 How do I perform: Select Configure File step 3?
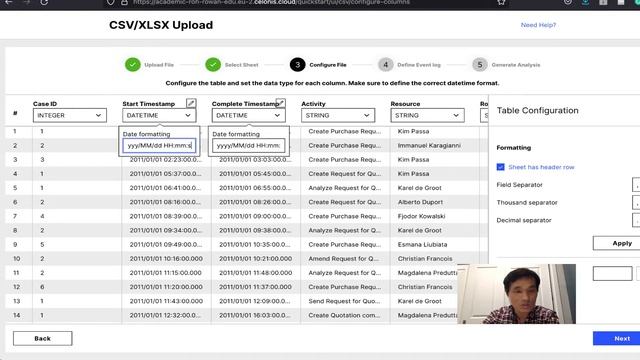[318, 65]
